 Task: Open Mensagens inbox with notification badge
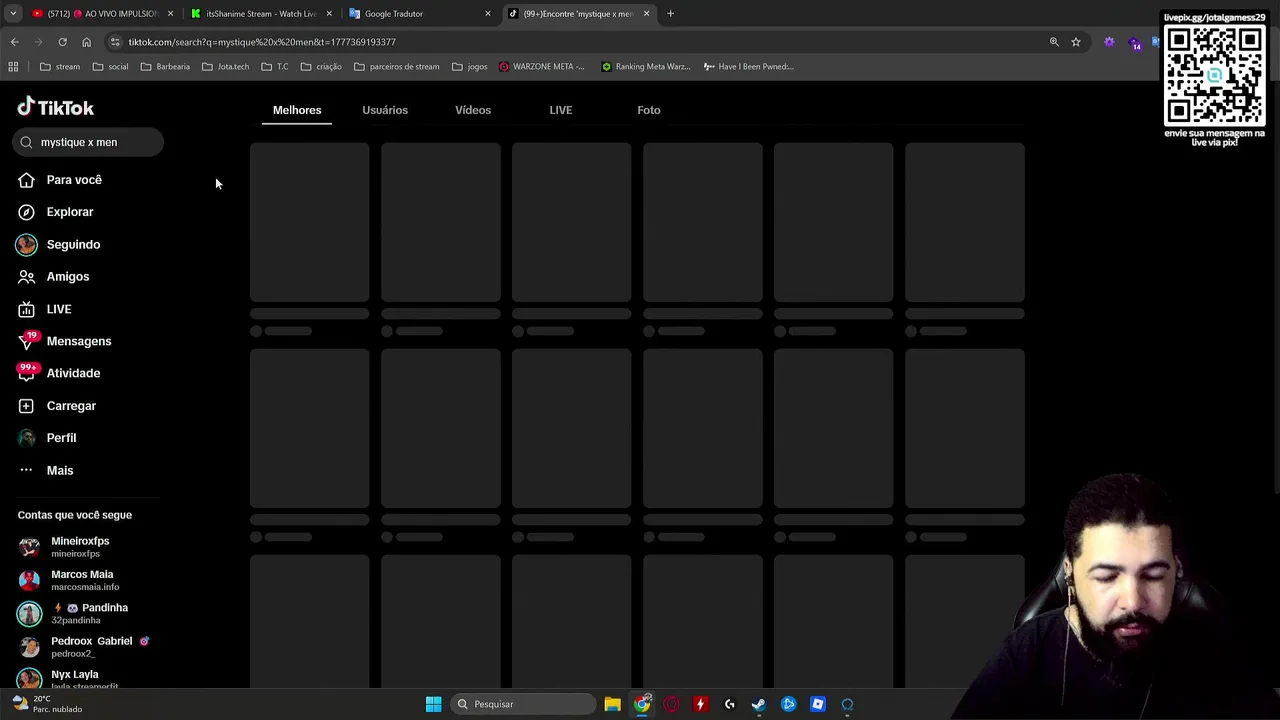[x=65, y=341]
